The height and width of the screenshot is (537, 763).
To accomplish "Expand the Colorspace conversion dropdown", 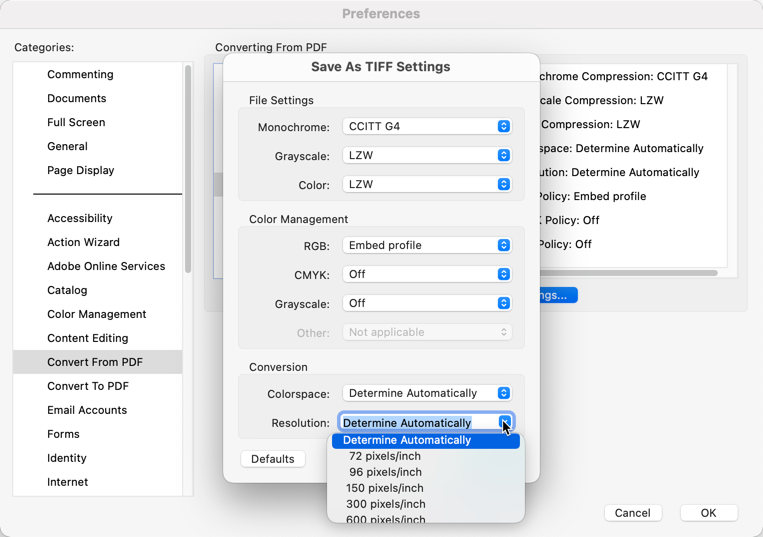I will click(x=427, y=394).
